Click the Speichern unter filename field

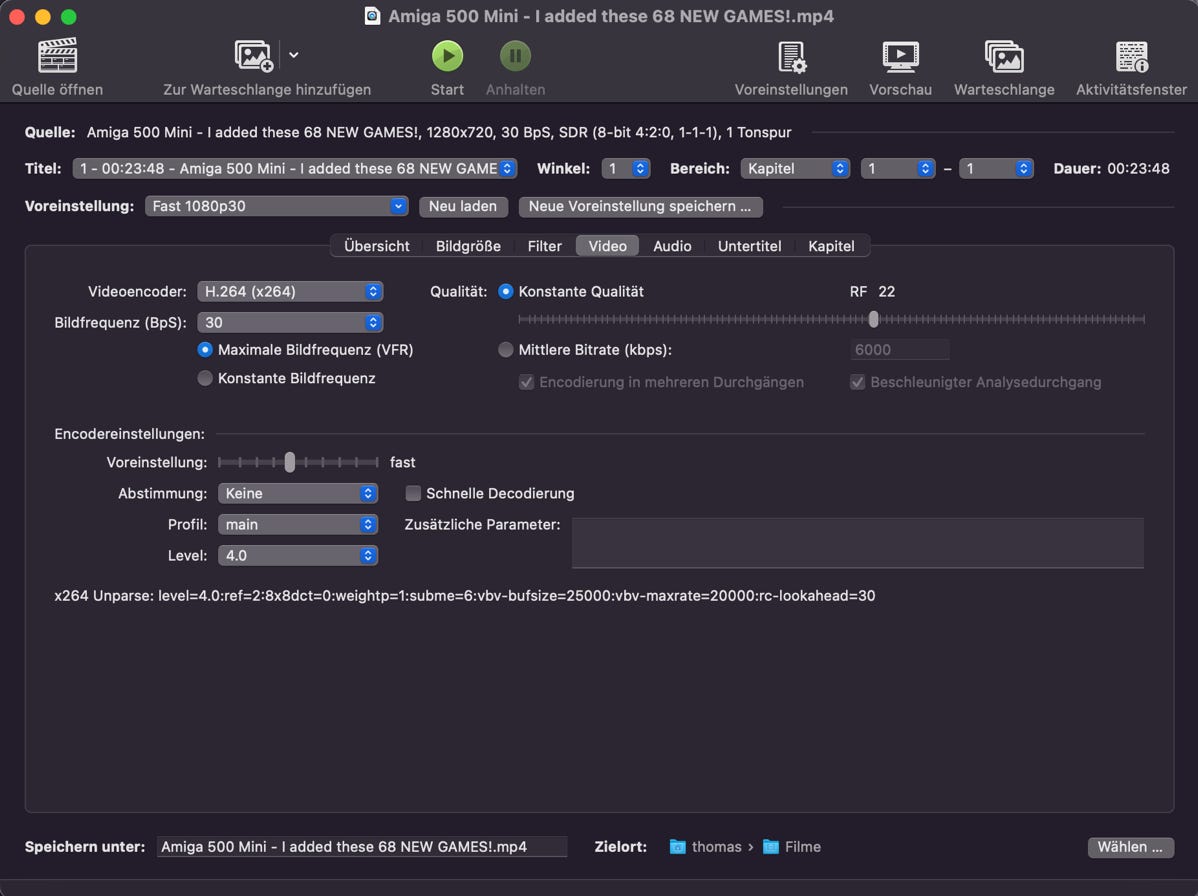pyautogui.click(x=361, y=847)
